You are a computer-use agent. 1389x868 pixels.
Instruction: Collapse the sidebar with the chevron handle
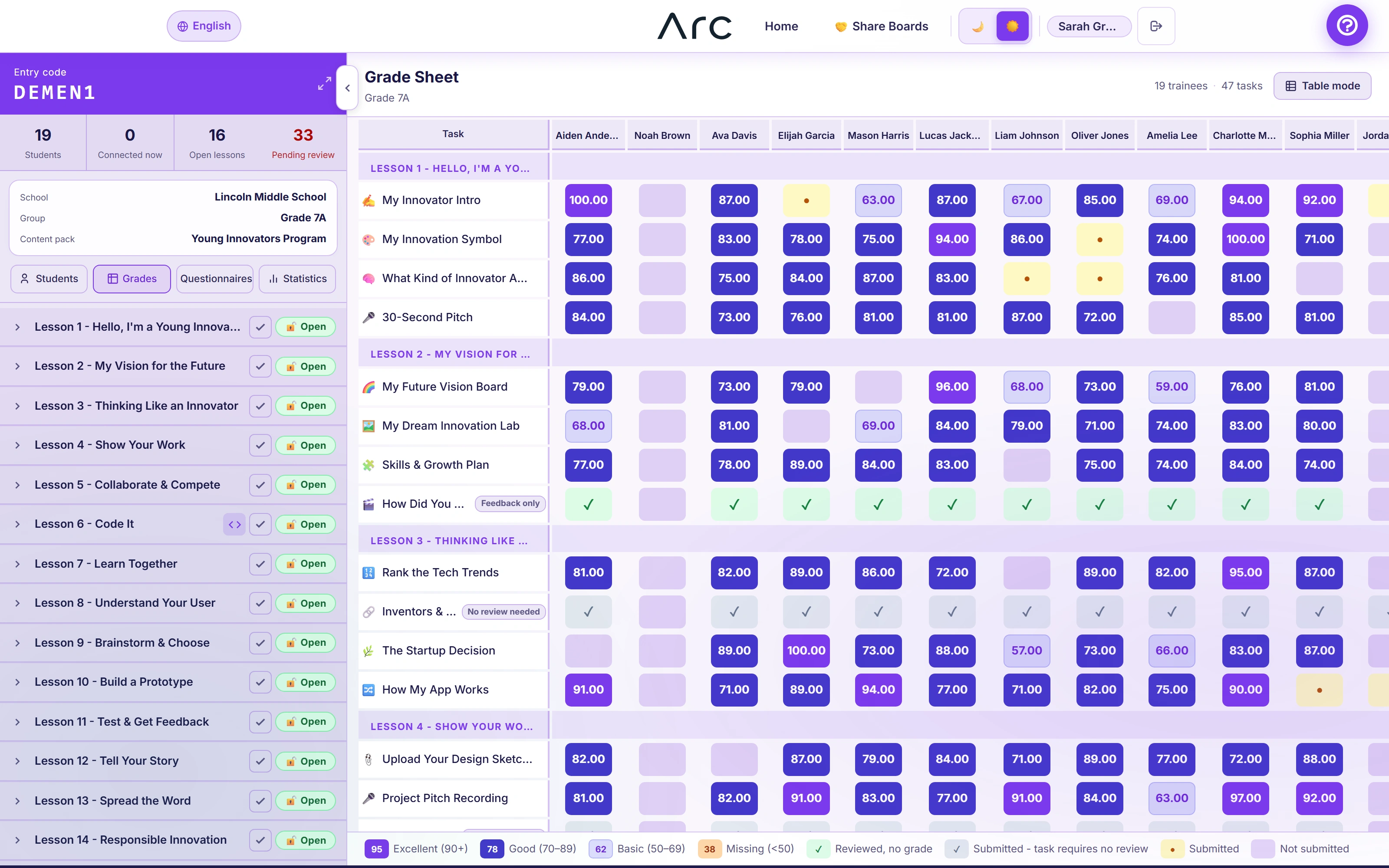(347, 88)
